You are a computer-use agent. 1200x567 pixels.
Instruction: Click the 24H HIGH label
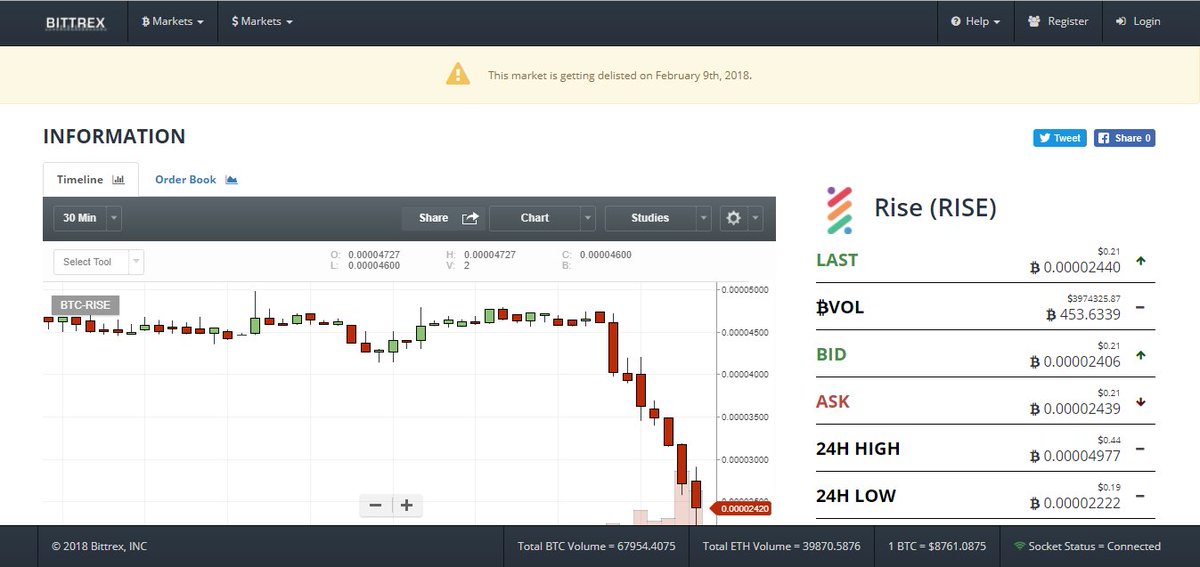tap(858, 449)
